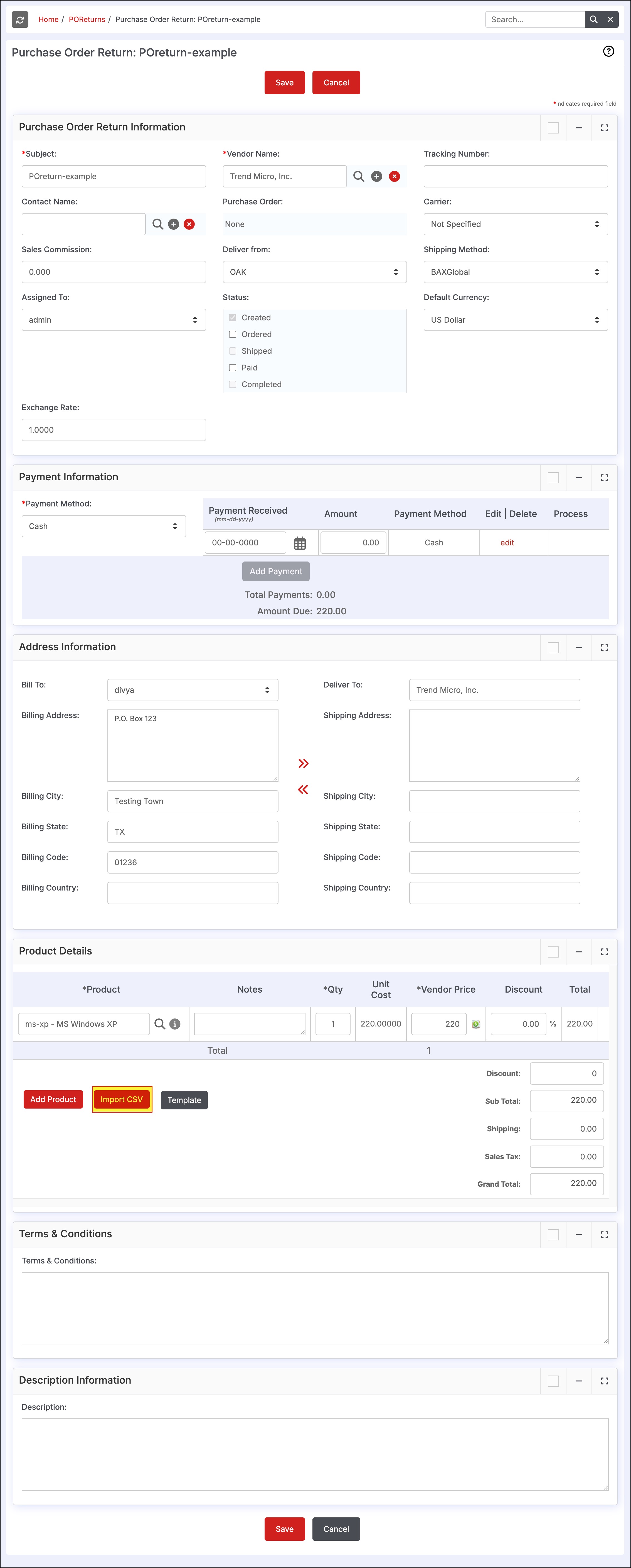The image size is (631, 1568).
Task: Open the Carrier dropdown showing Not Specified
Action: 515,224
